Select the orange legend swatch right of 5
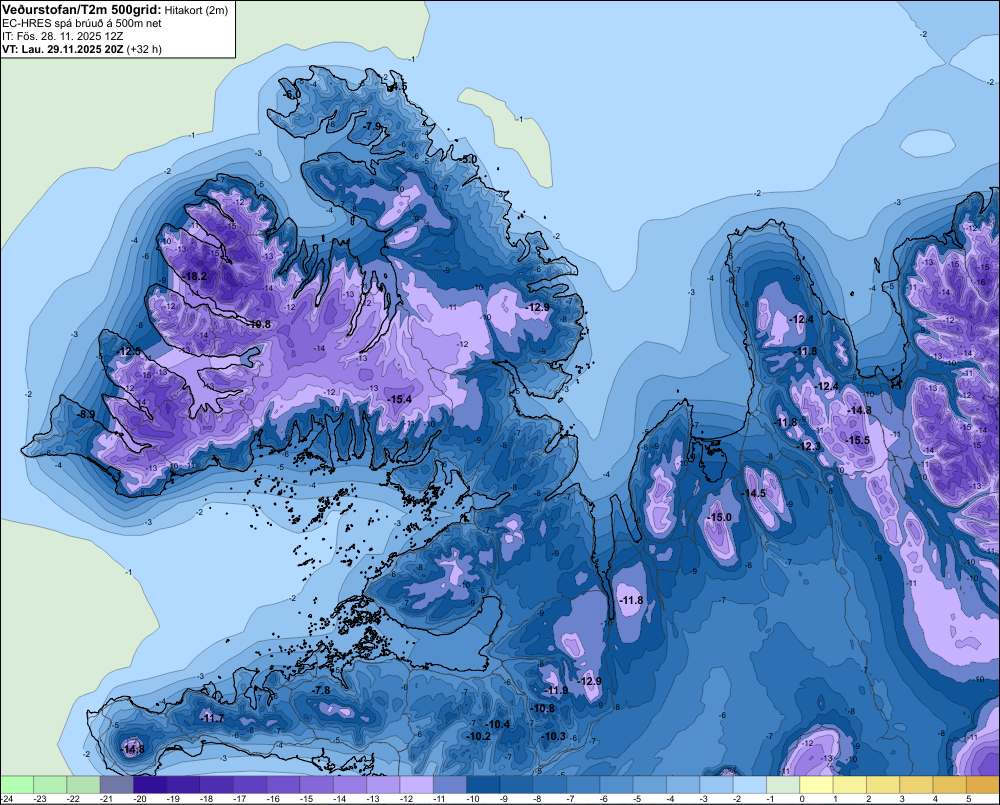This screenshot has width=1000, height=805. click(983, 784)
